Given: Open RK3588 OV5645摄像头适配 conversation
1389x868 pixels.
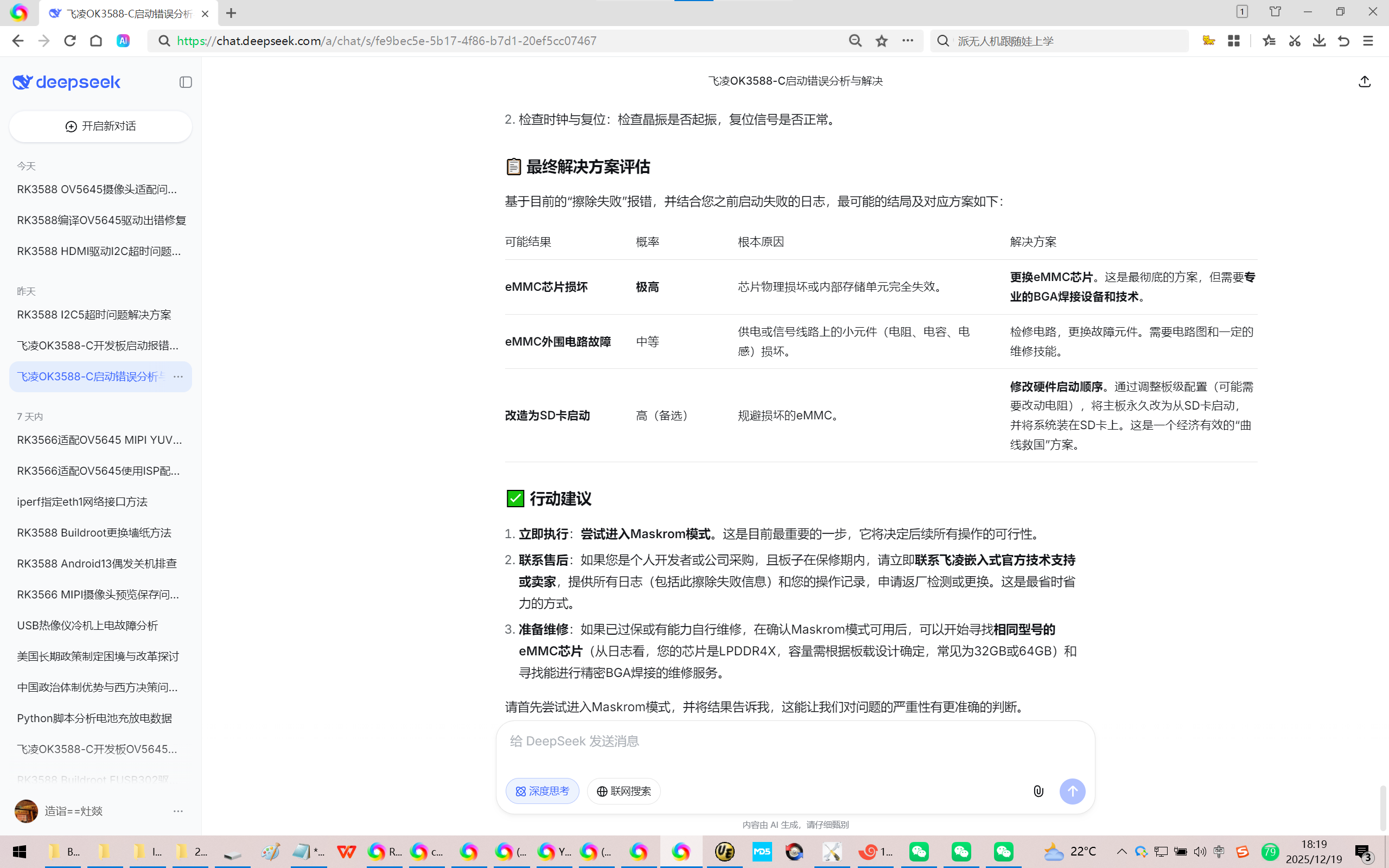Looking at the screenshot, I should pos(97,189).
